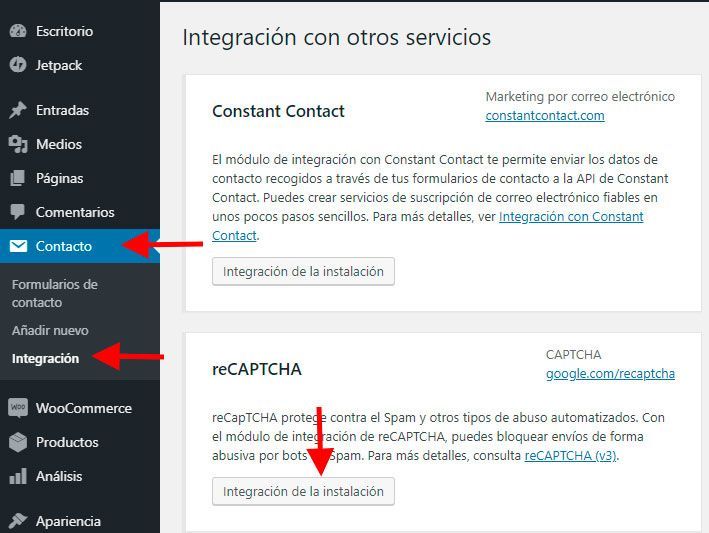This screenshot has width=709, height=533.
Task: Open the reCAPTCHA (v3) link
Action: pos(571,456)
